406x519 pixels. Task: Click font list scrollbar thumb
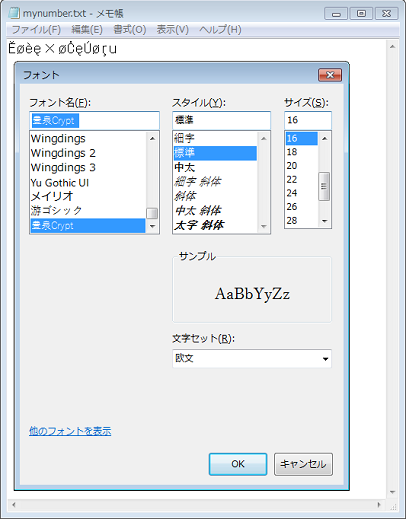pos(152,213)
